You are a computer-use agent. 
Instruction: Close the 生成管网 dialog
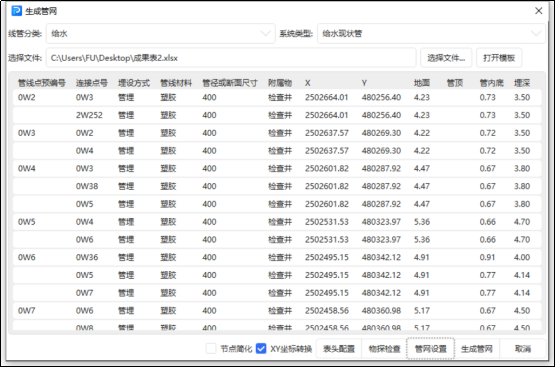tap(538, 11)
